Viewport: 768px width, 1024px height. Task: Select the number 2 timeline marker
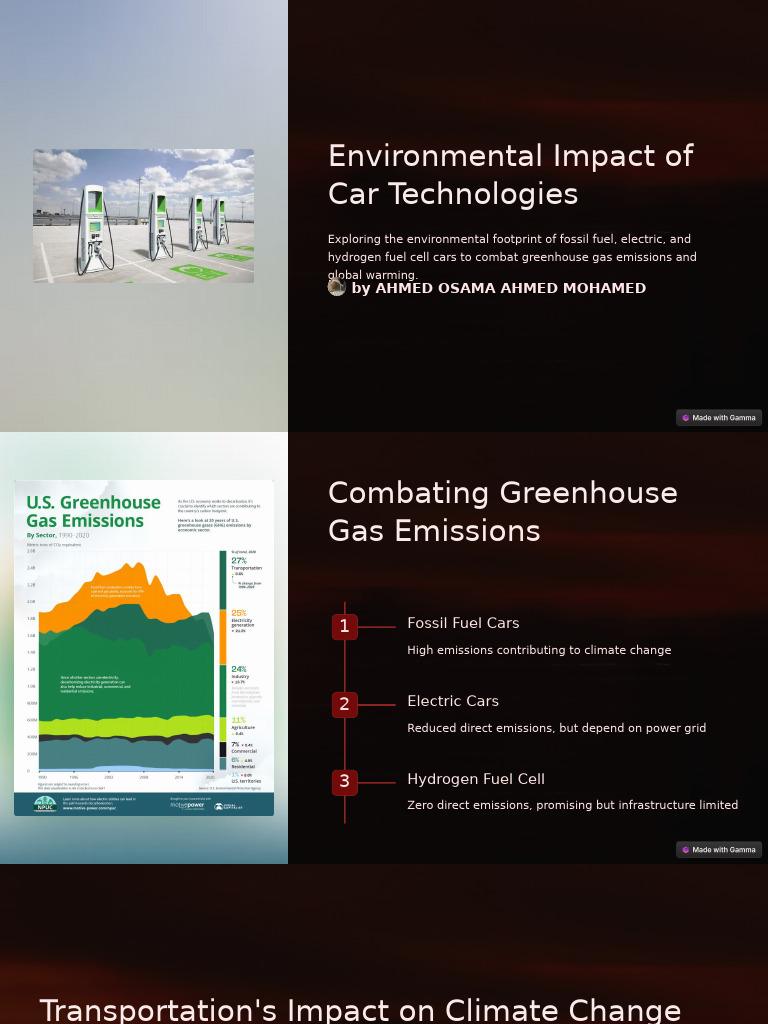tap(345, 705)
